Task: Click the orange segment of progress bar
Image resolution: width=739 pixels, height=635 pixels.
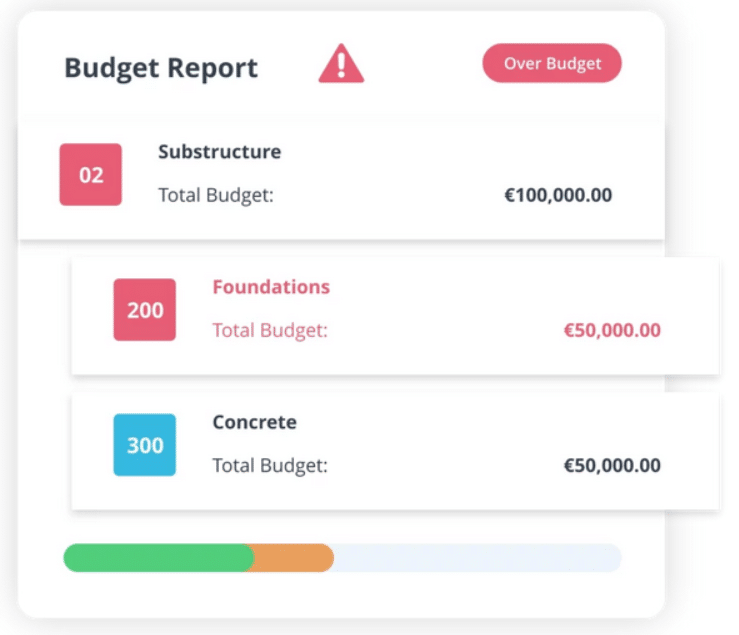Action: (293, 558)
